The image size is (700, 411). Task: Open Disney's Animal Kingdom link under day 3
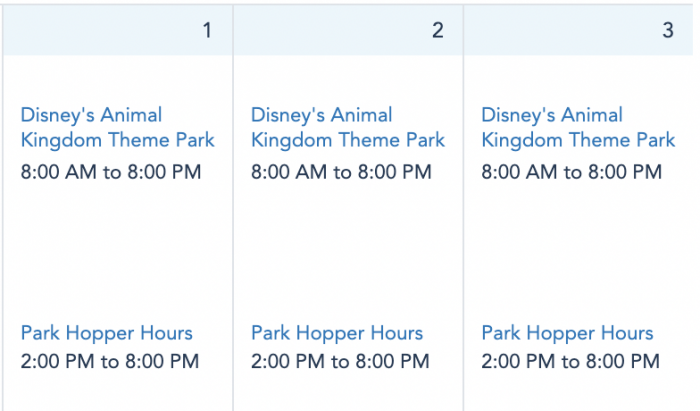point(578,128)
